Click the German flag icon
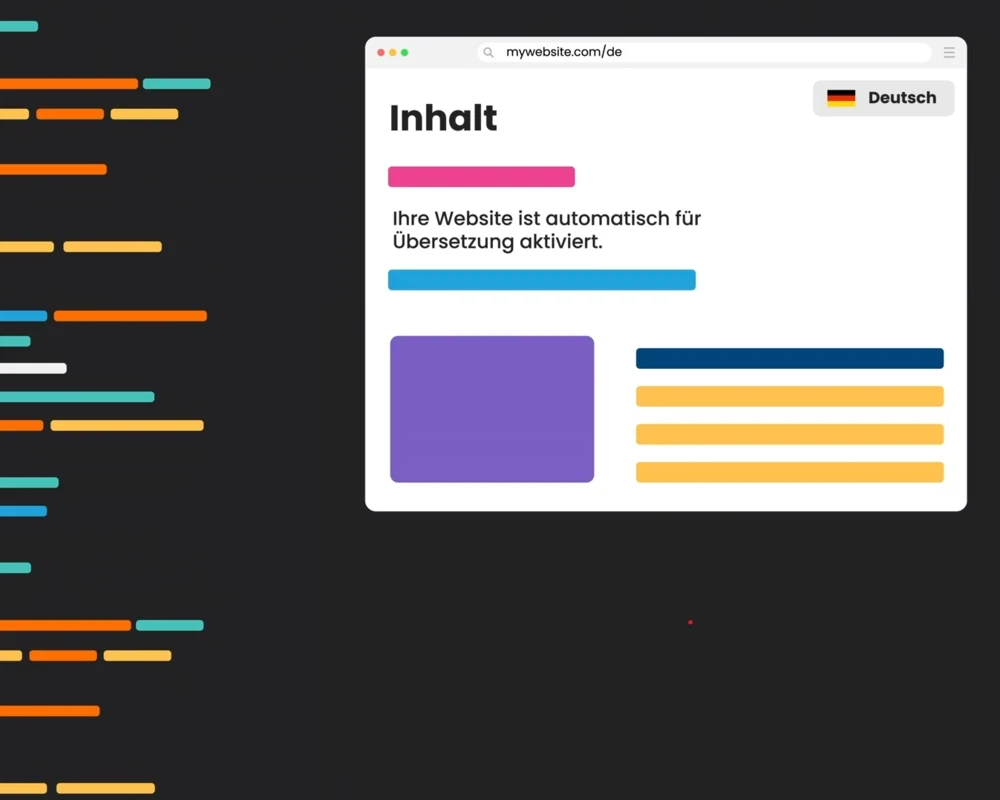The image size is (1000, 800). tap(843, 97)
